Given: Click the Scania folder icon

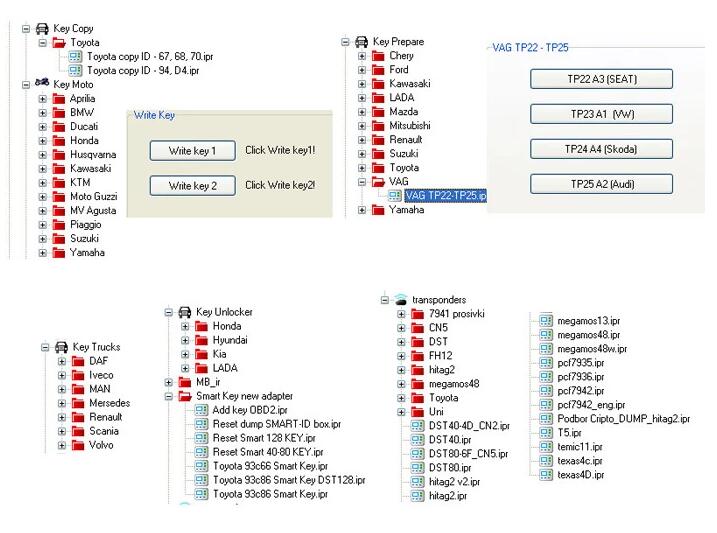Looking at the screenshot, I should (x=78, y=432).
